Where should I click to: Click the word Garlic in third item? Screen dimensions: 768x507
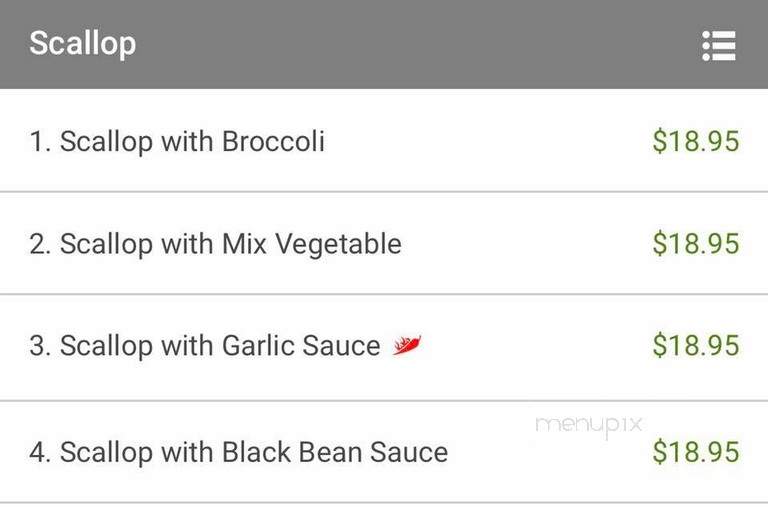pyautogui.click(x=258, y=345)
